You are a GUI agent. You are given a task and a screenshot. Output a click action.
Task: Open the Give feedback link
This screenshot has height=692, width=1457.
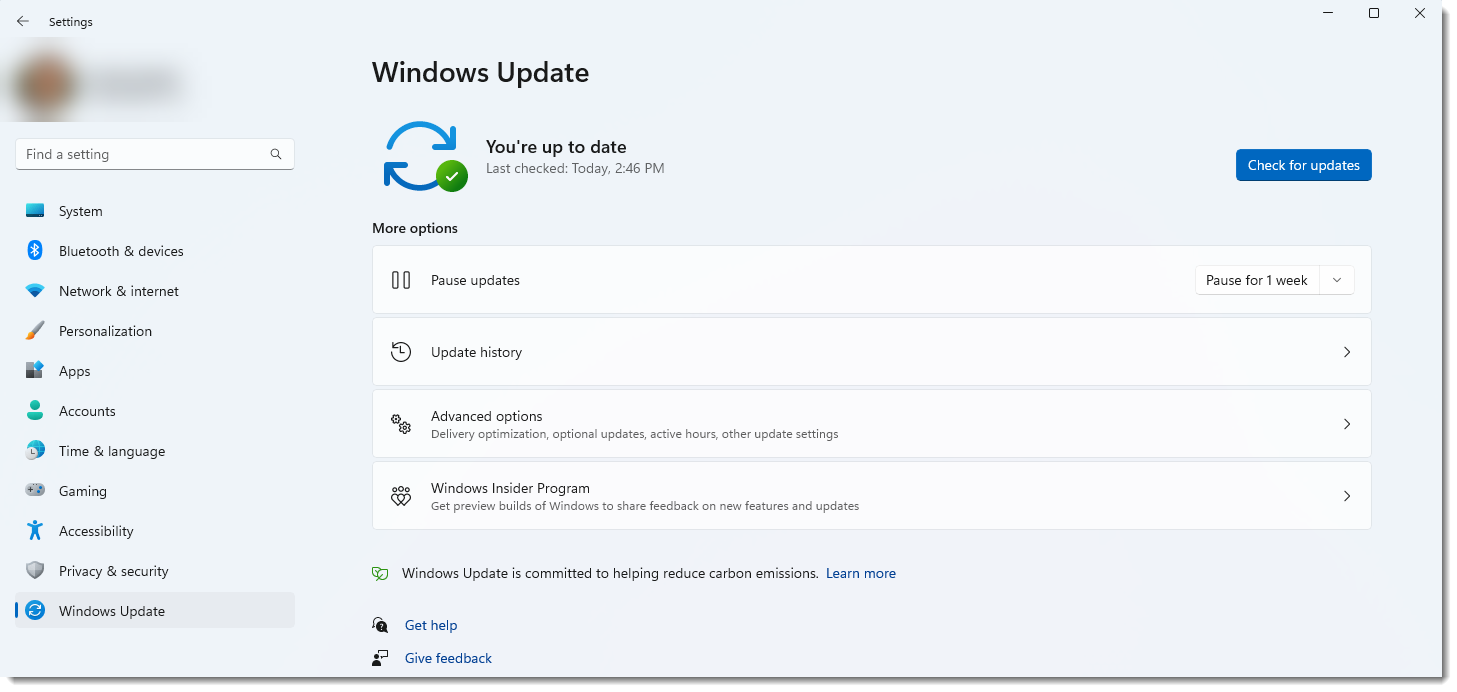[x=448, y=658]
